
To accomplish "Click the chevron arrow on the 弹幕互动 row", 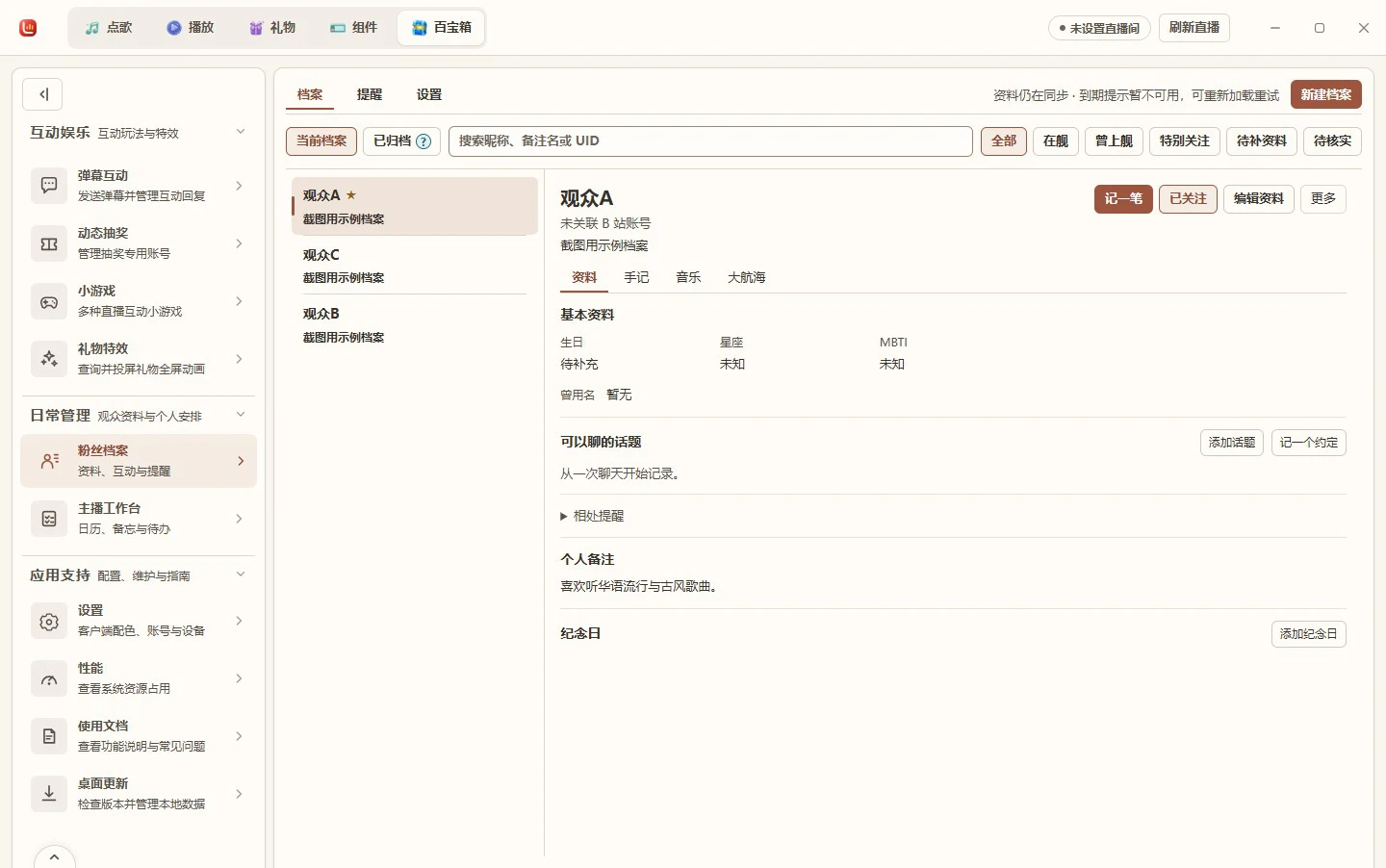I will click(240, 186).
